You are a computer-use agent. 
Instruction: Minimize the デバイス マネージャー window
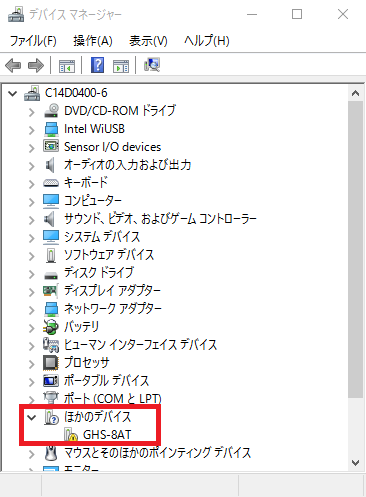tap(252, 14)
